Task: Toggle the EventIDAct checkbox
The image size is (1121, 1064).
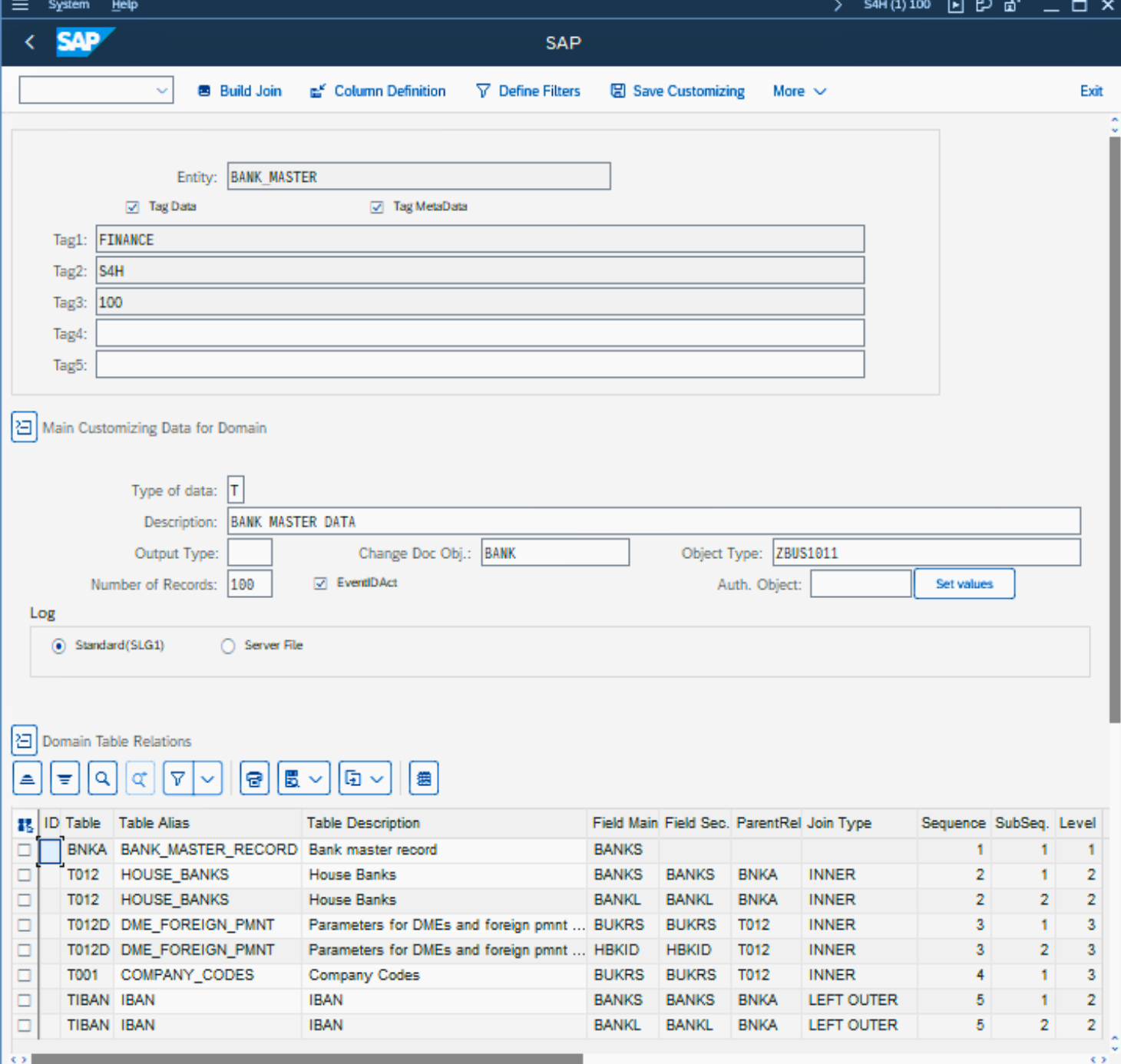Action: pyautogui.click(x=321, y=583)
